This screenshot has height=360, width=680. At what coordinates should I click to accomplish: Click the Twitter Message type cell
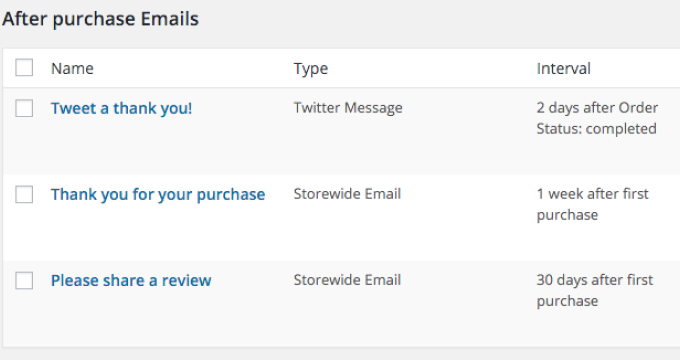(x=348, y=108)
